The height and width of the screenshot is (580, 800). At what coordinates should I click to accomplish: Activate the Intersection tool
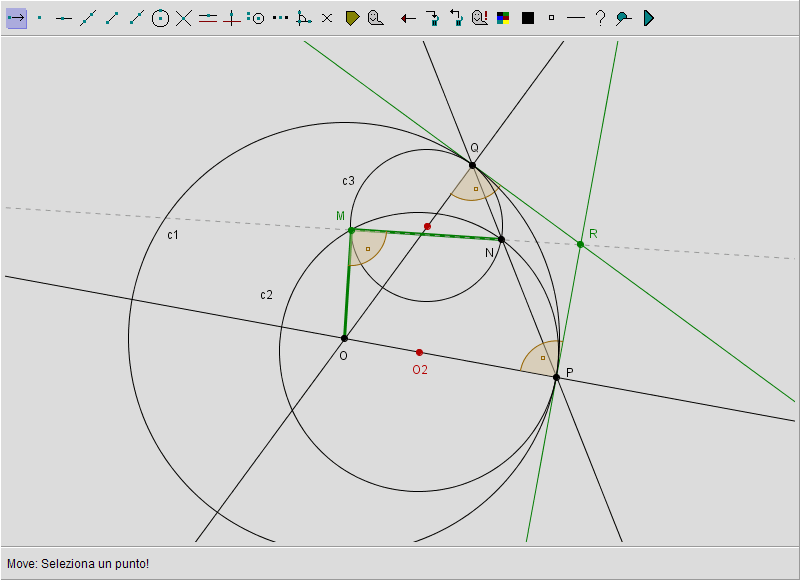tap(184, 18)
